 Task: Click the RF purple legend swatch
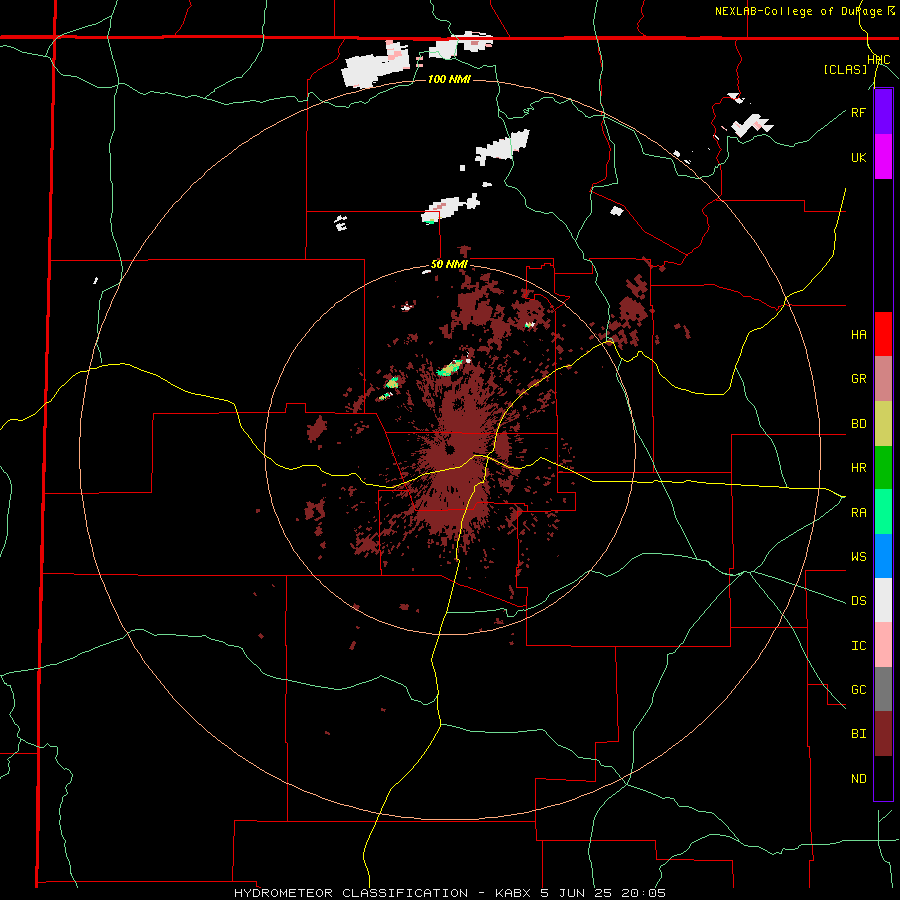coord(883,112)
